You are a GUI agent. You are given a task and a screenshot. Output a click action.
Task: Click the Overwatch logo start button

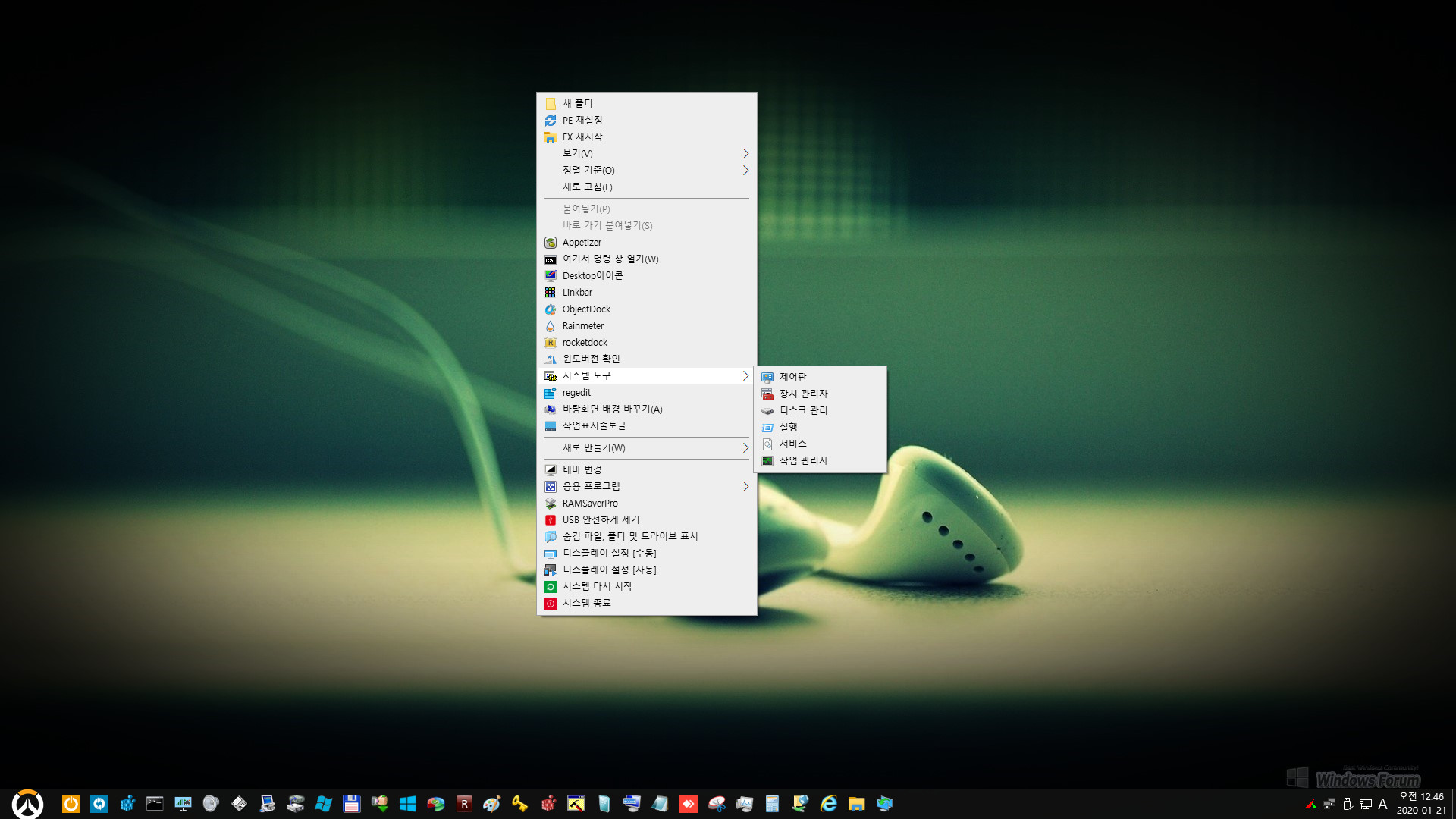click(27, 804)
